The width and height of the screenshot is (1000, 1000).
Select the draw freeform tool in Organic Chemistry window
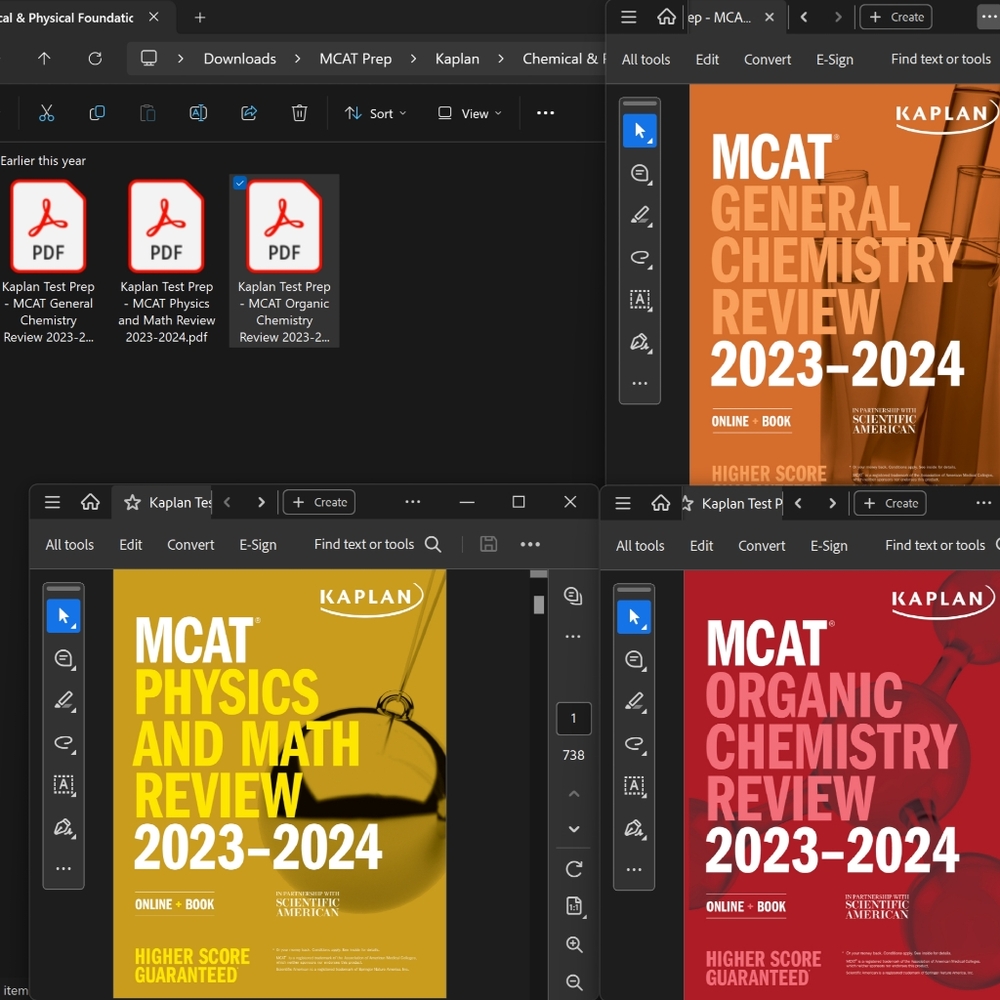pos(634,744)
